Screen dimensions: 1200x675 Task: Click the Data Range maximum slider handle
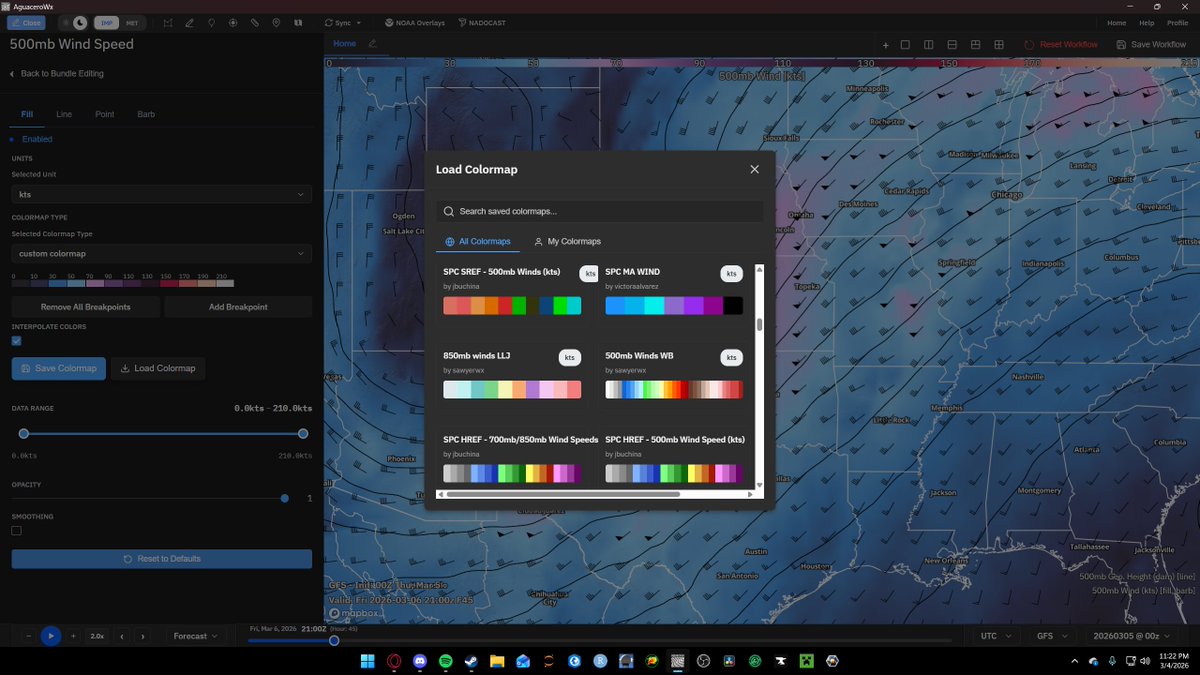303,434
